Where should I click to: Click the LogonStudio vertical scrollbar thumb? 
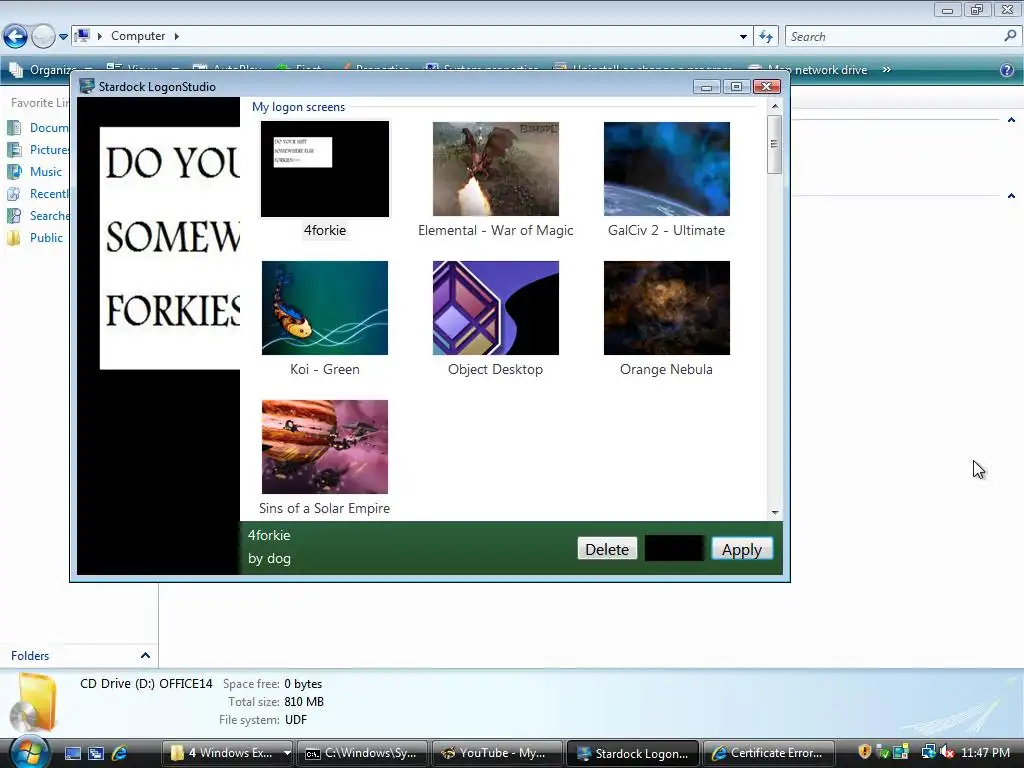(775, 144)
